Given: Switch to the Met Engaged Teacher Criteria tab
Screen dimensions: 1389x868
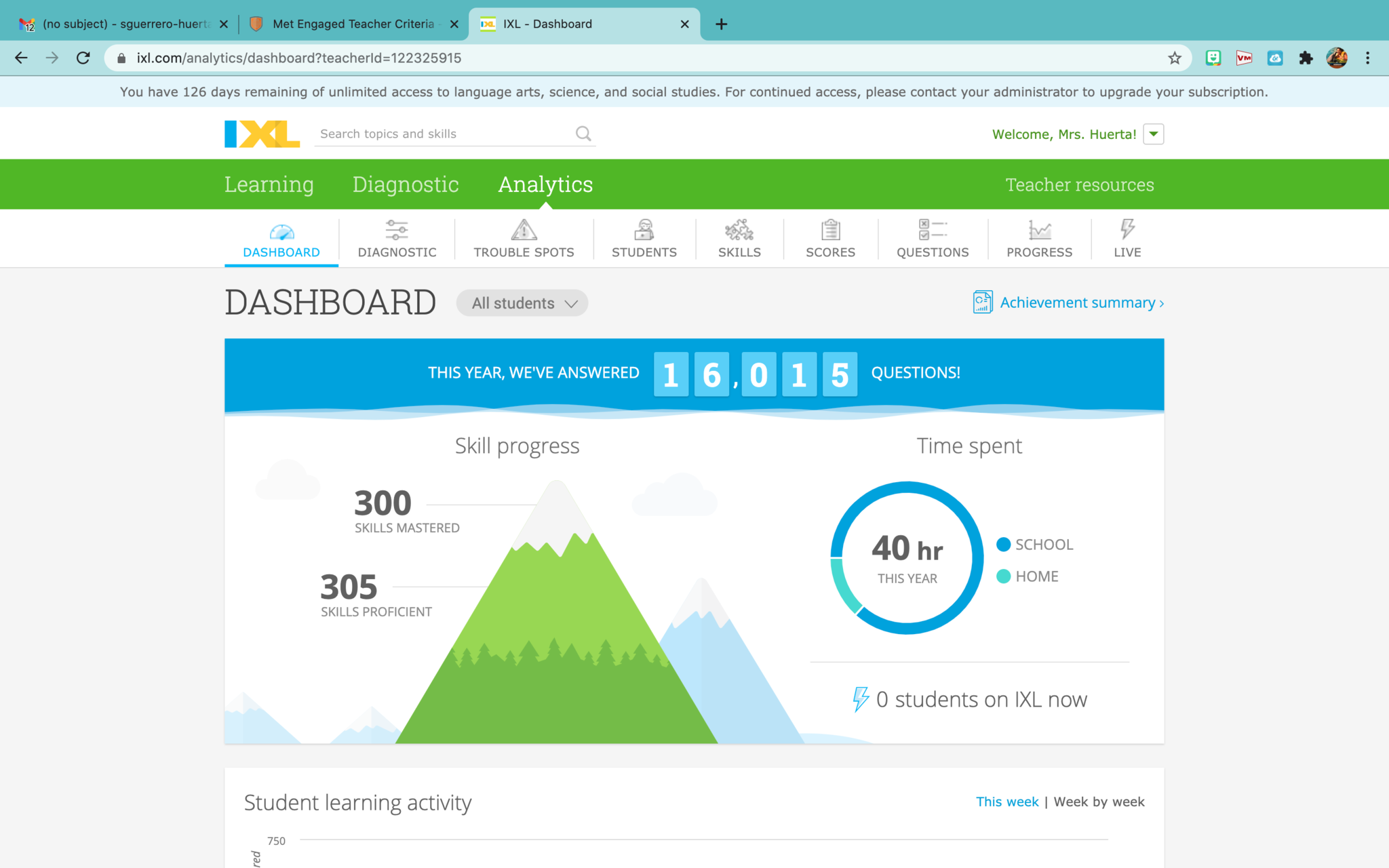Looking at the screenshot, I should (x=353, y=24).
